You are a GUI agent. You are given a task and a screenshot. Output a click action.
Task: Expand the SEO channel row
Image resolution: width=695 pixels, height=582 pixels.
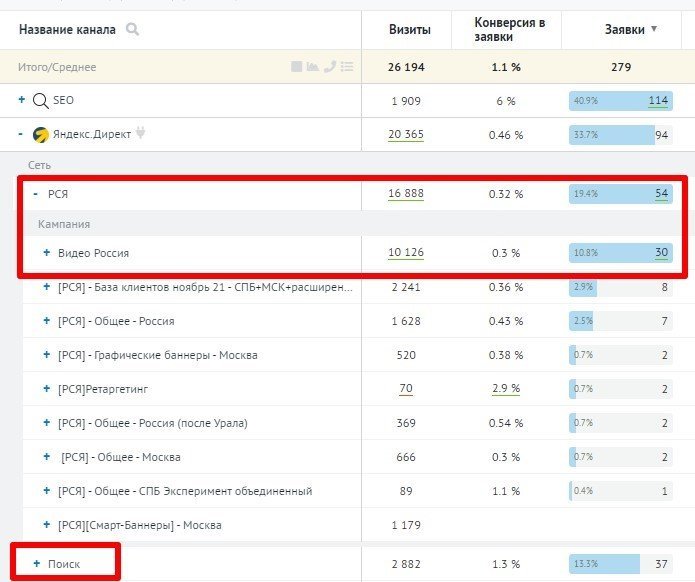click(22, 101)
